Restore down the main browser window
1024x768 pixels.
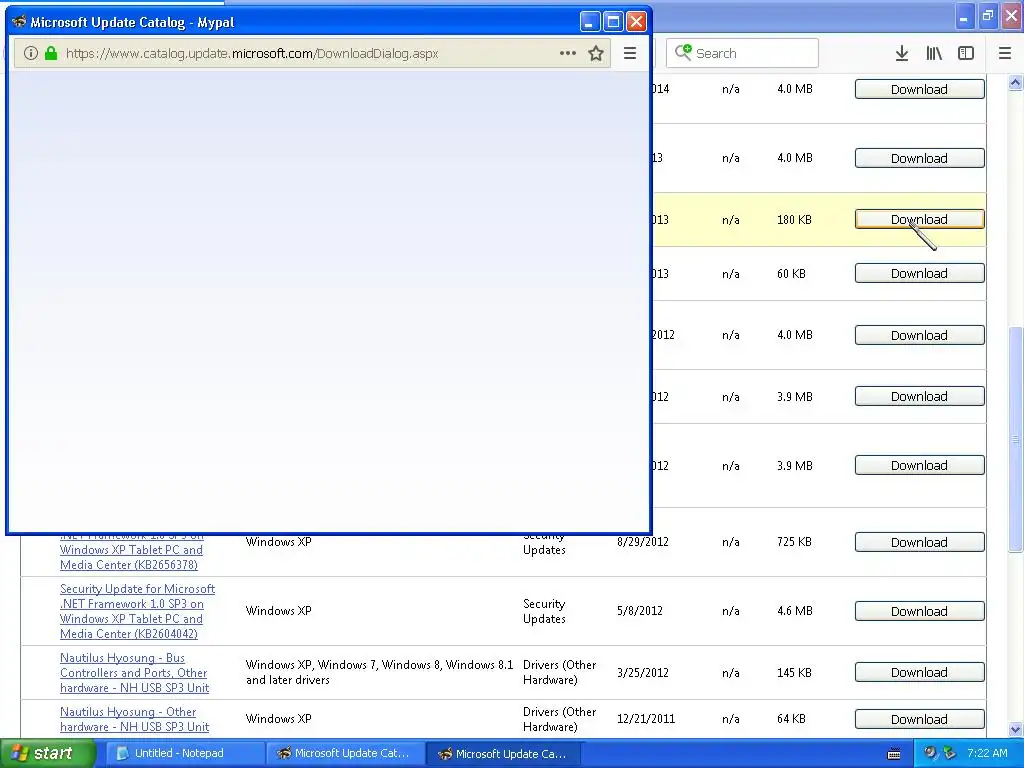pyautogui.click(x=988, y=16)
